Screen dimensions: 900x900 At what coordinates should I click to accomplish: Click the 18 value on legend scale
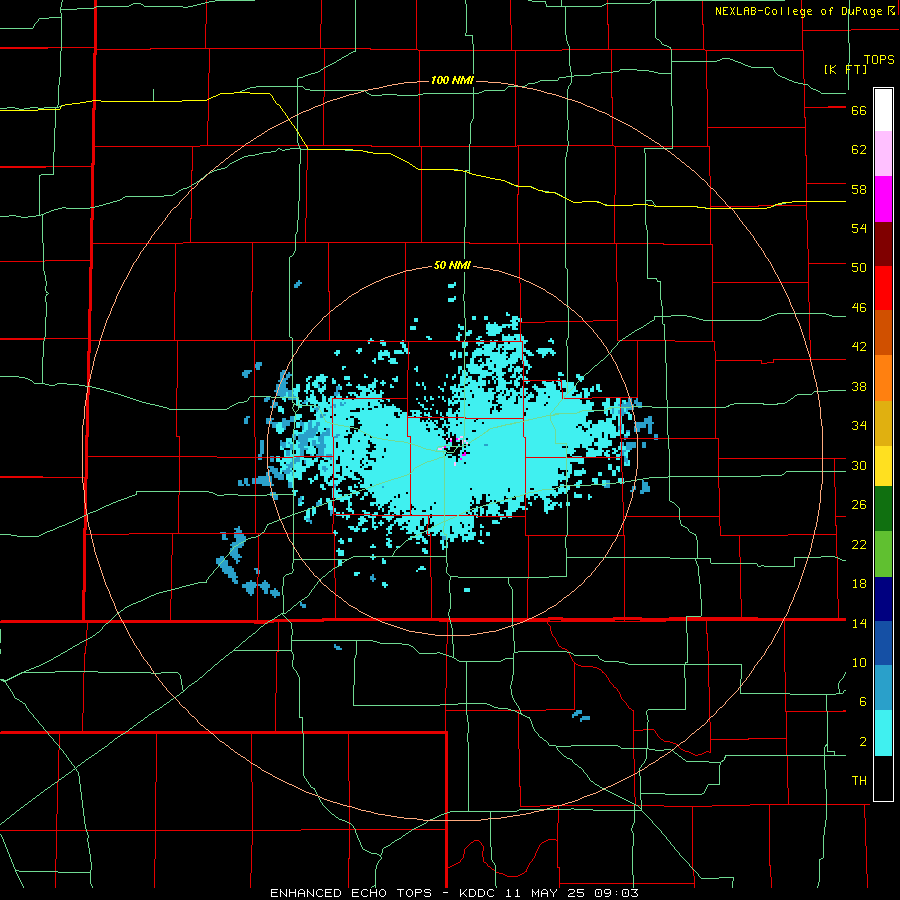pyautogui.click(x=859, y=584)
